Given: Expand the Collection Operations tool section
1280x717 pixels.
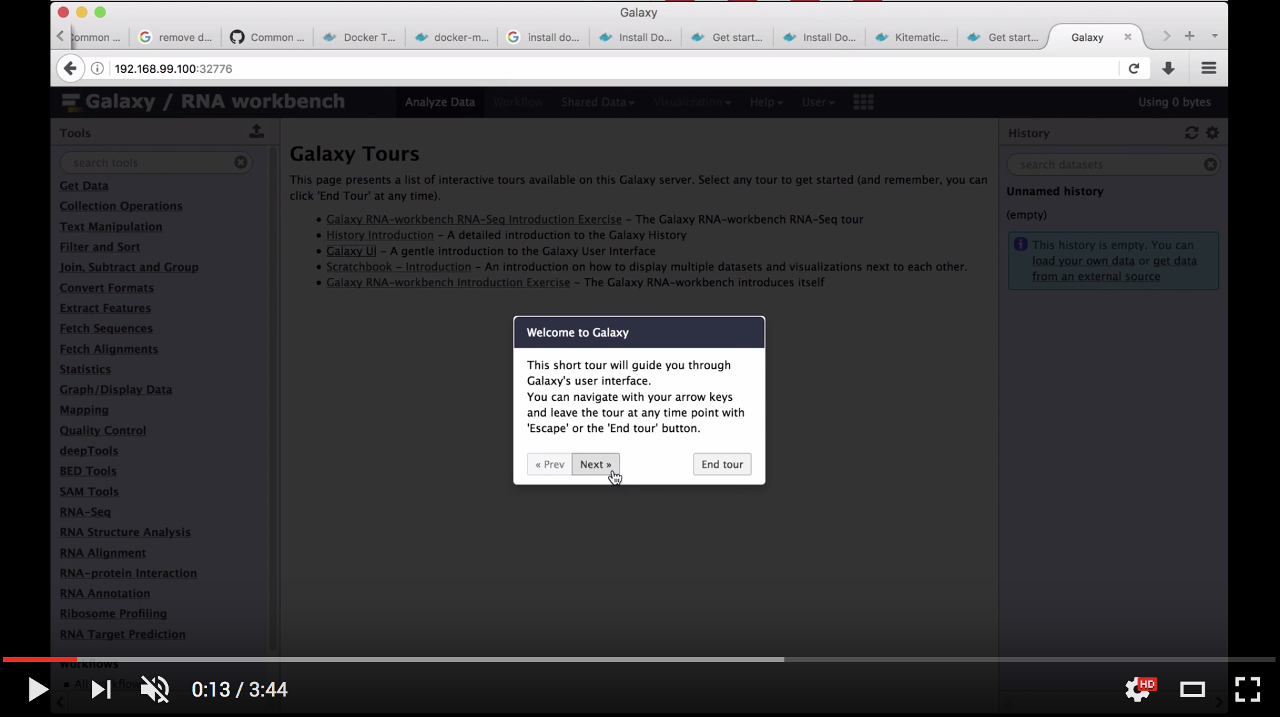Looking at the screenshot, I should (x=121, y=206).
